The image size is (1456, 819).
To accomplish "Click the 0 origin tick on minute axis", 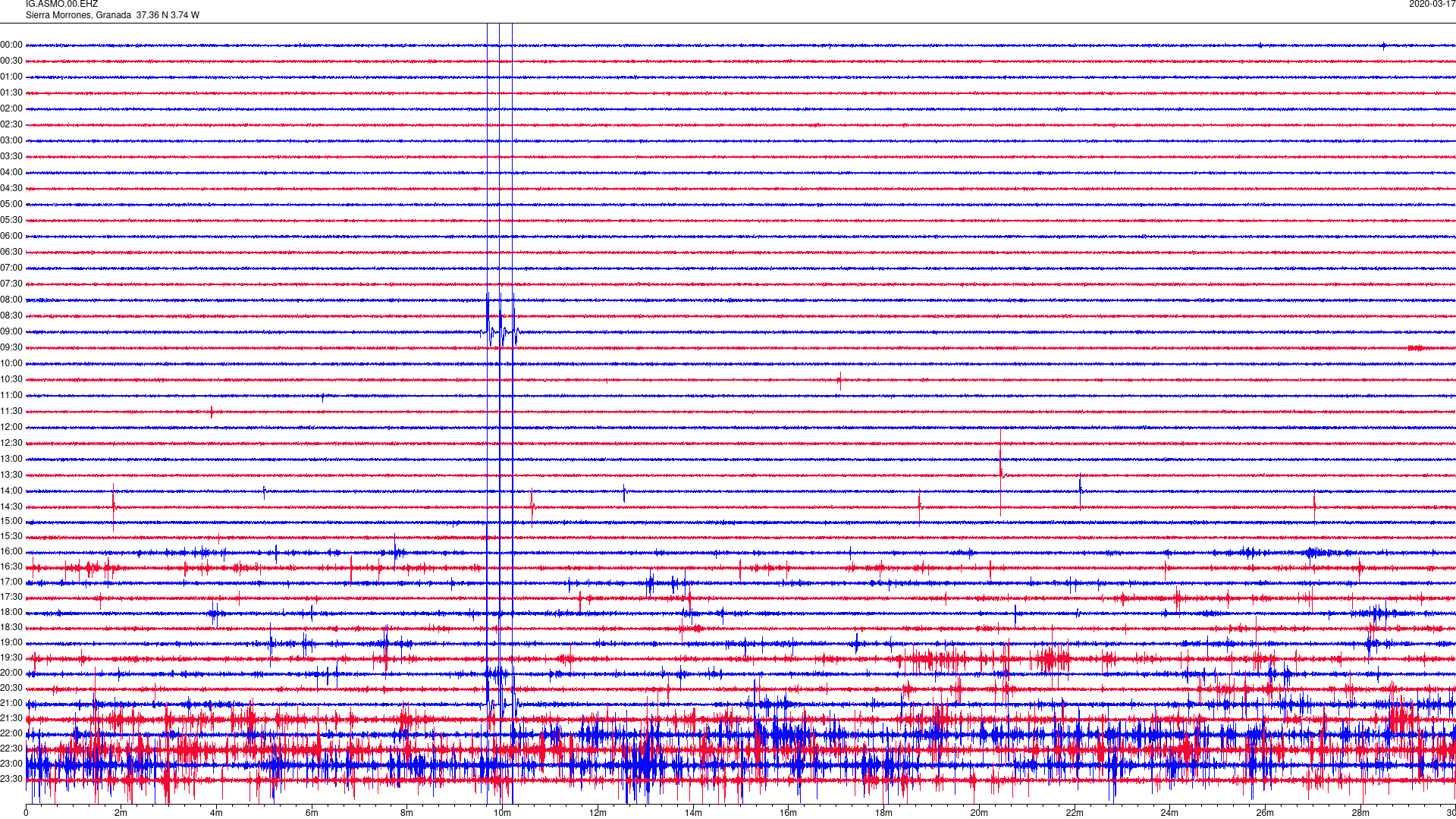I will (26, 813).
